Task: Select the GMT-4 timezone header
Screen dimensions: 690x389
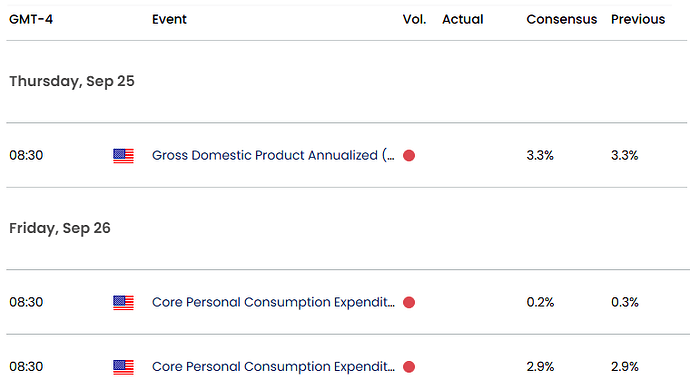Action: pos(31,19)
